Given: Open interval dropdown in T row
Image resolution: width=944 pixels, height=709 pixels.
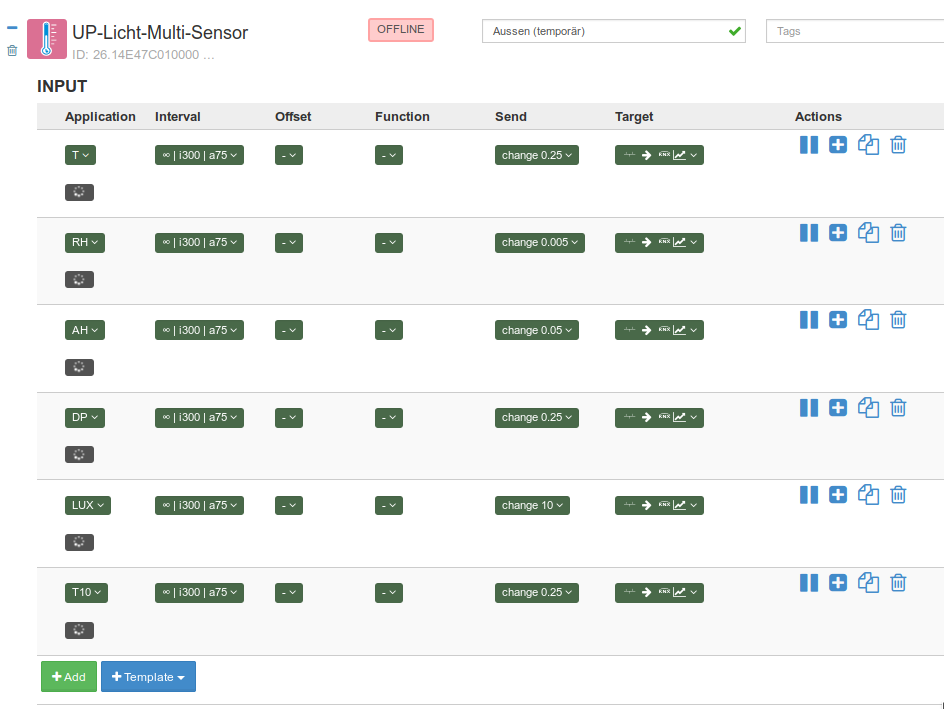Looking at the screenshot, I should [x=199, y=155].
